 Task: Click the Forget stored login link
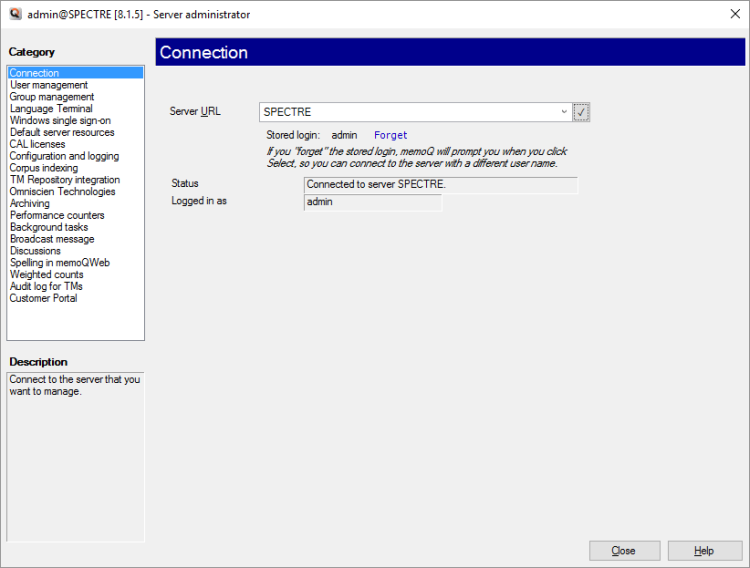coord(390,135)
